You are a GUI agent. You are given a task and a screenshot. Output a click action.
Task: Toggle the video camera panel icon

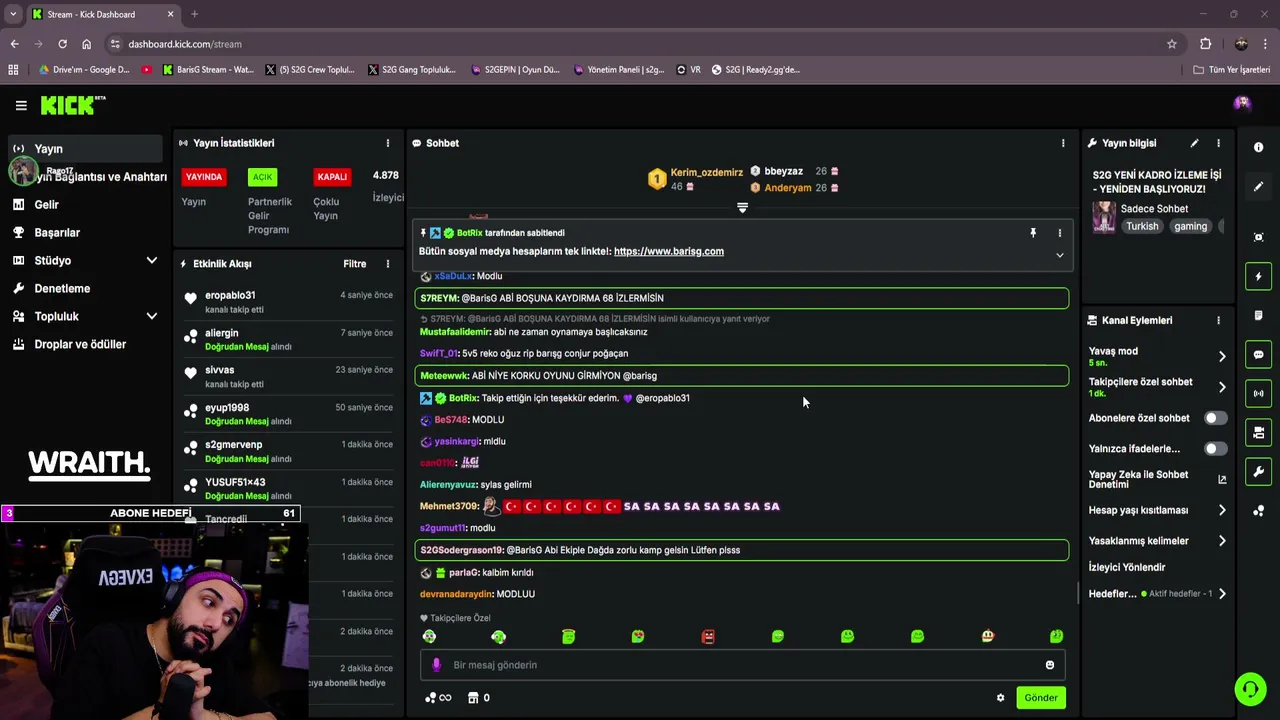pyautogui.click(x=1258, y=432)
